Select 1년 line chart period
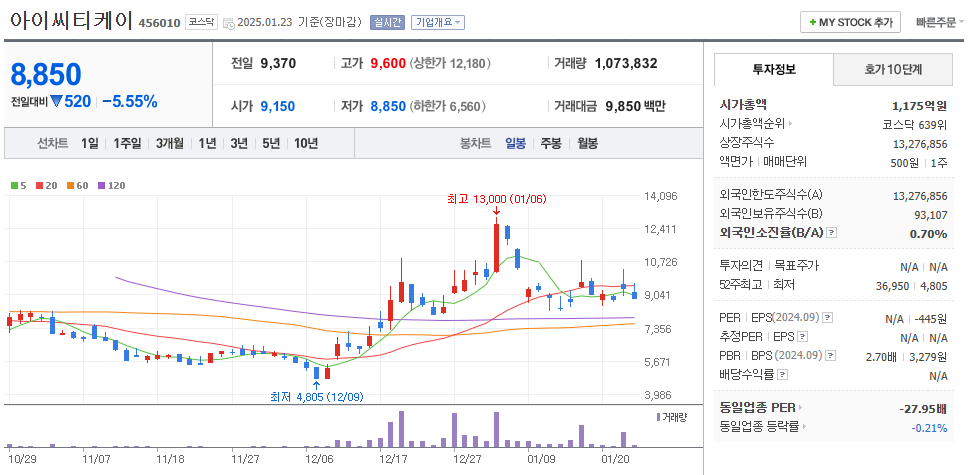The width and height of the screenshot is (970, 475). [x=207, y=143]
